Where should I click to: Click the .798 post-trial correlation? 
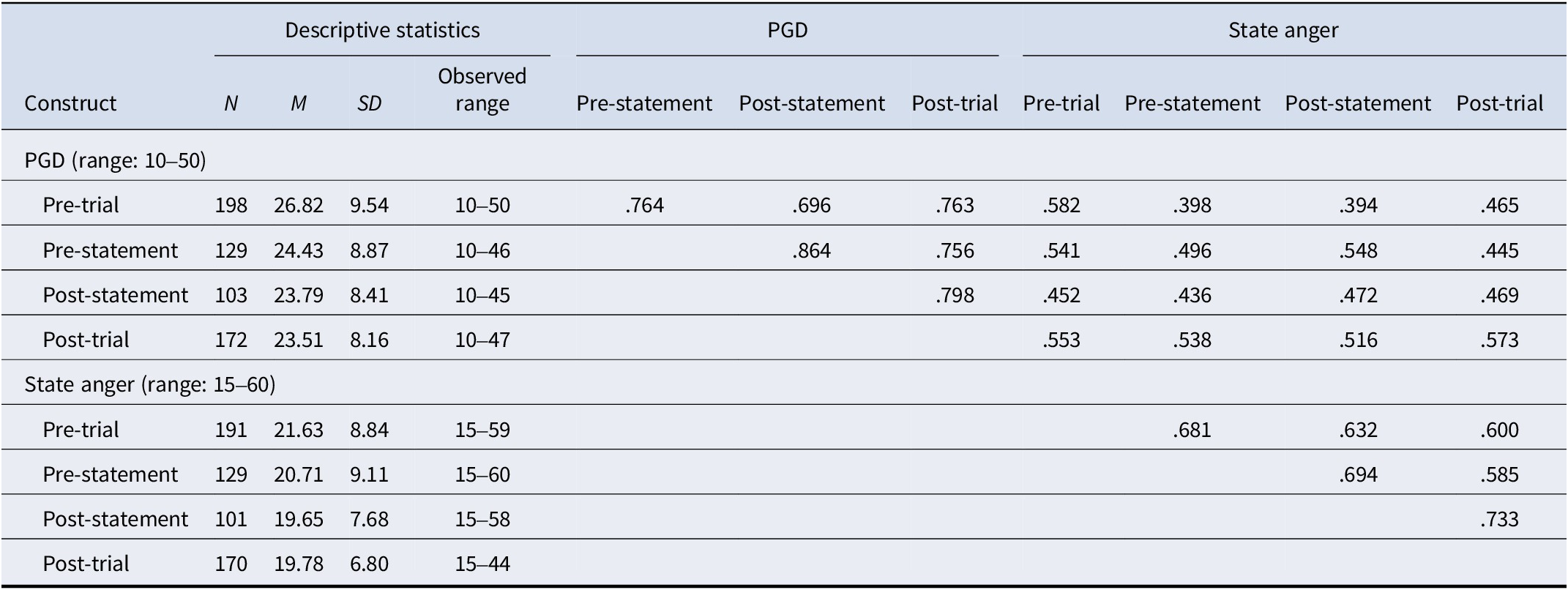point(955,295)
